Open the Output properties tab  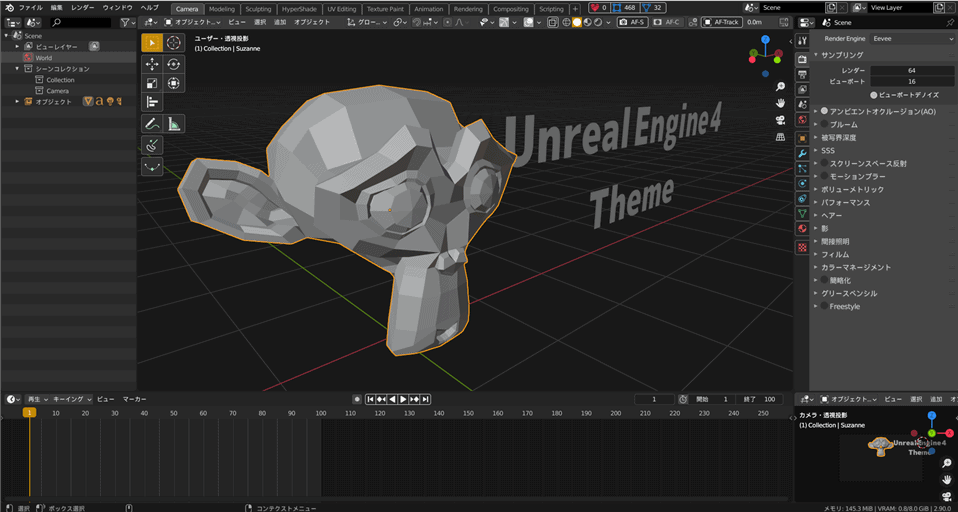pos(803,75)
